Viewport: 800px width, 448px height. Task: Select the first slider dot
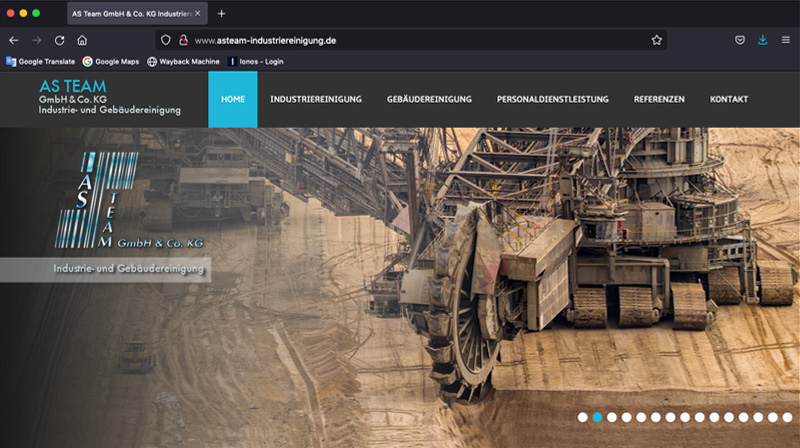pyautogui.click(x=583, y=417)
